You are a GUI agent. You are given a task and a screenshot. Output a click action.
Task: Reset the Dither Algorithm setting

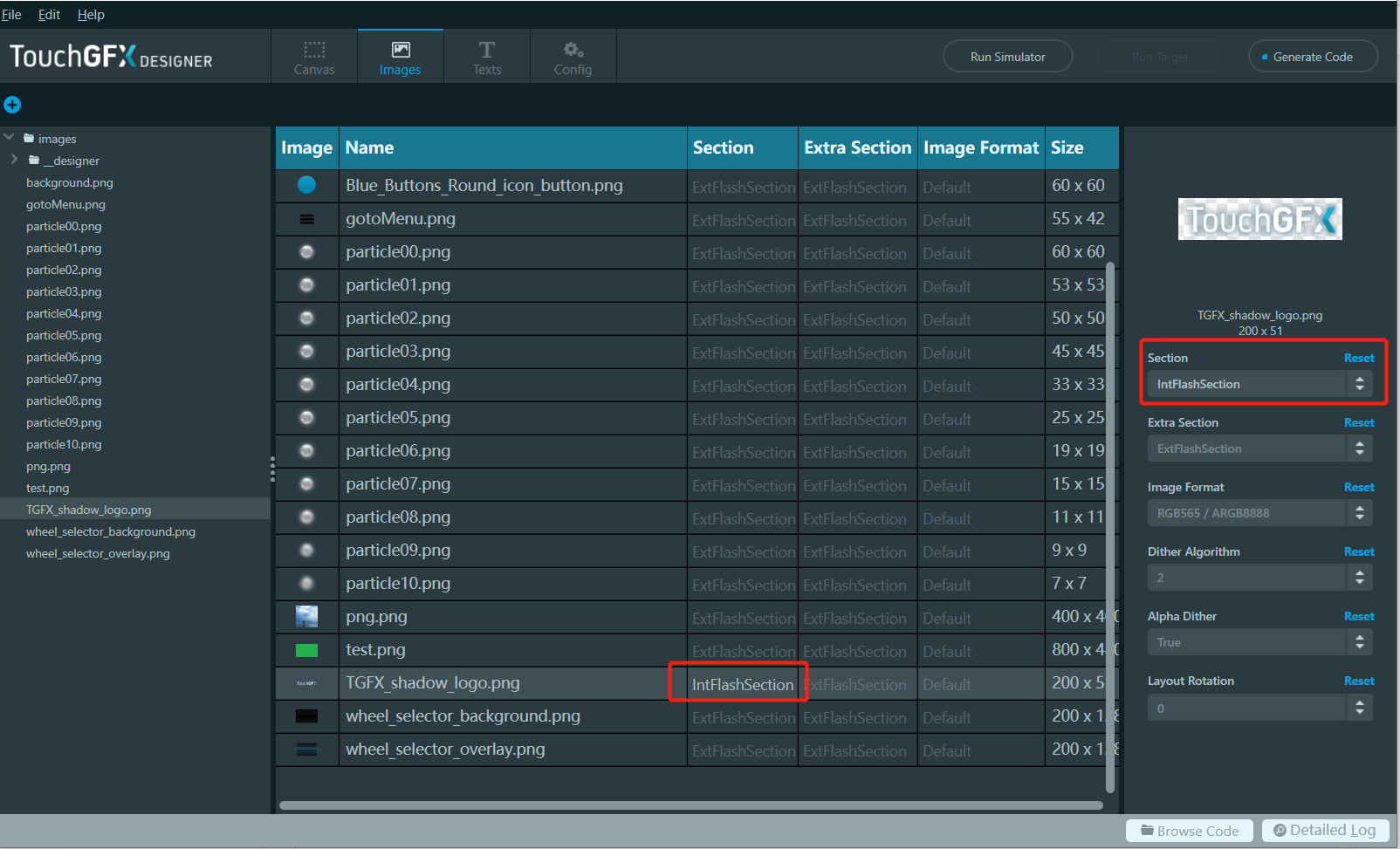click(1358, 551)
